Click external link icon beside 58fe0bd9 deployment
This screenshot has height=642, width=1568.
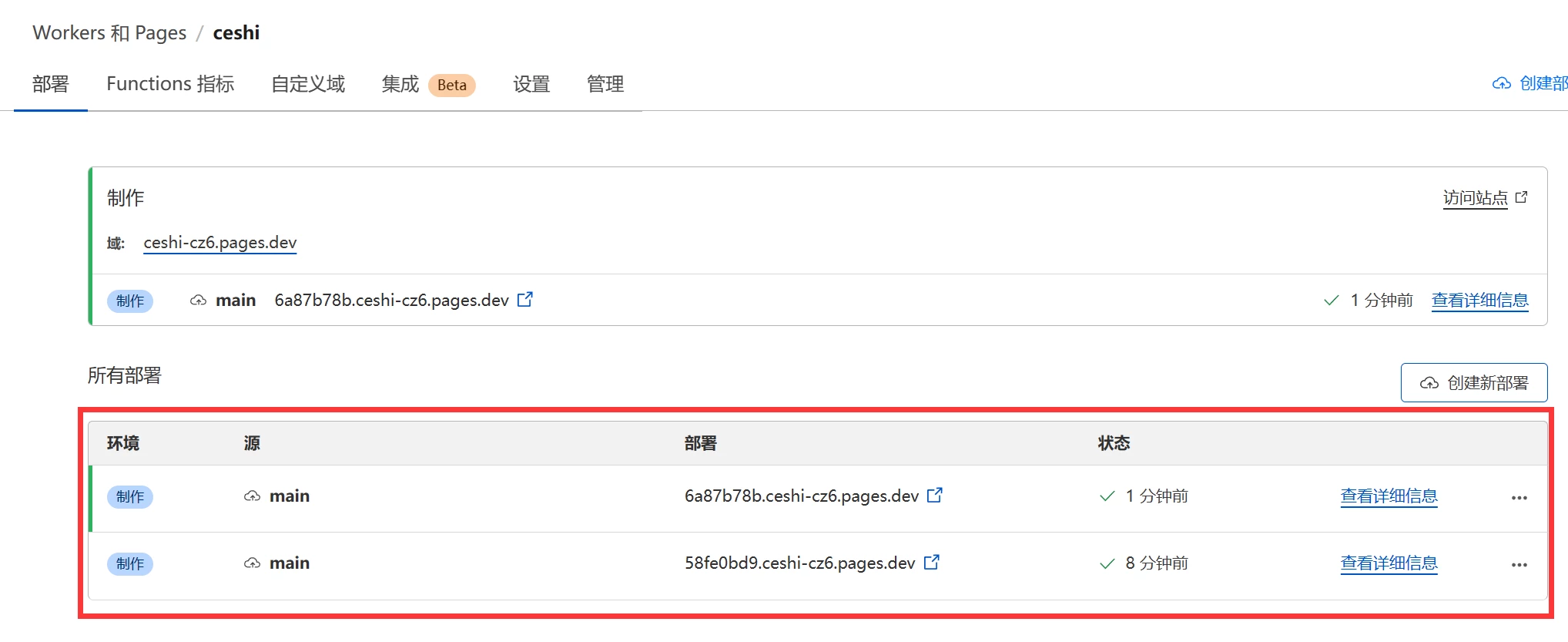[931, 562]
